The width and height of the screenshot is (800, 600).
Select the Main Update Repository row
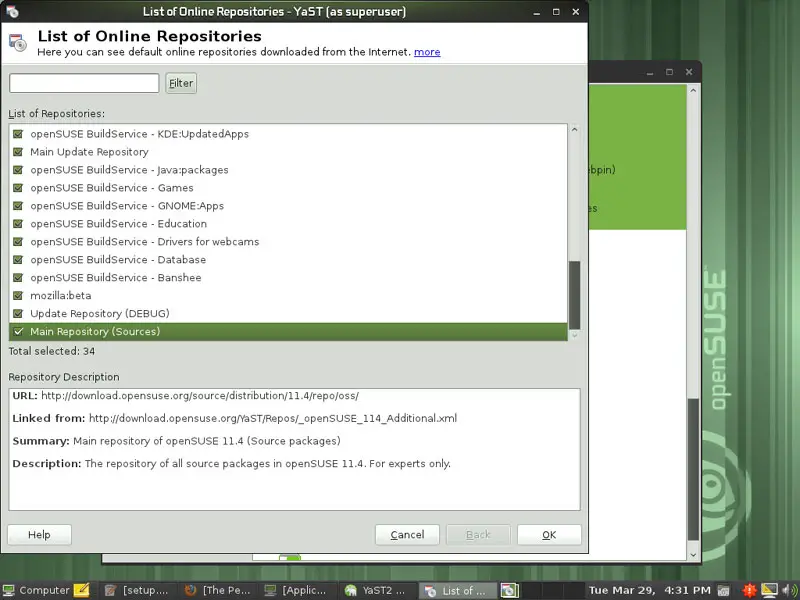288,152
